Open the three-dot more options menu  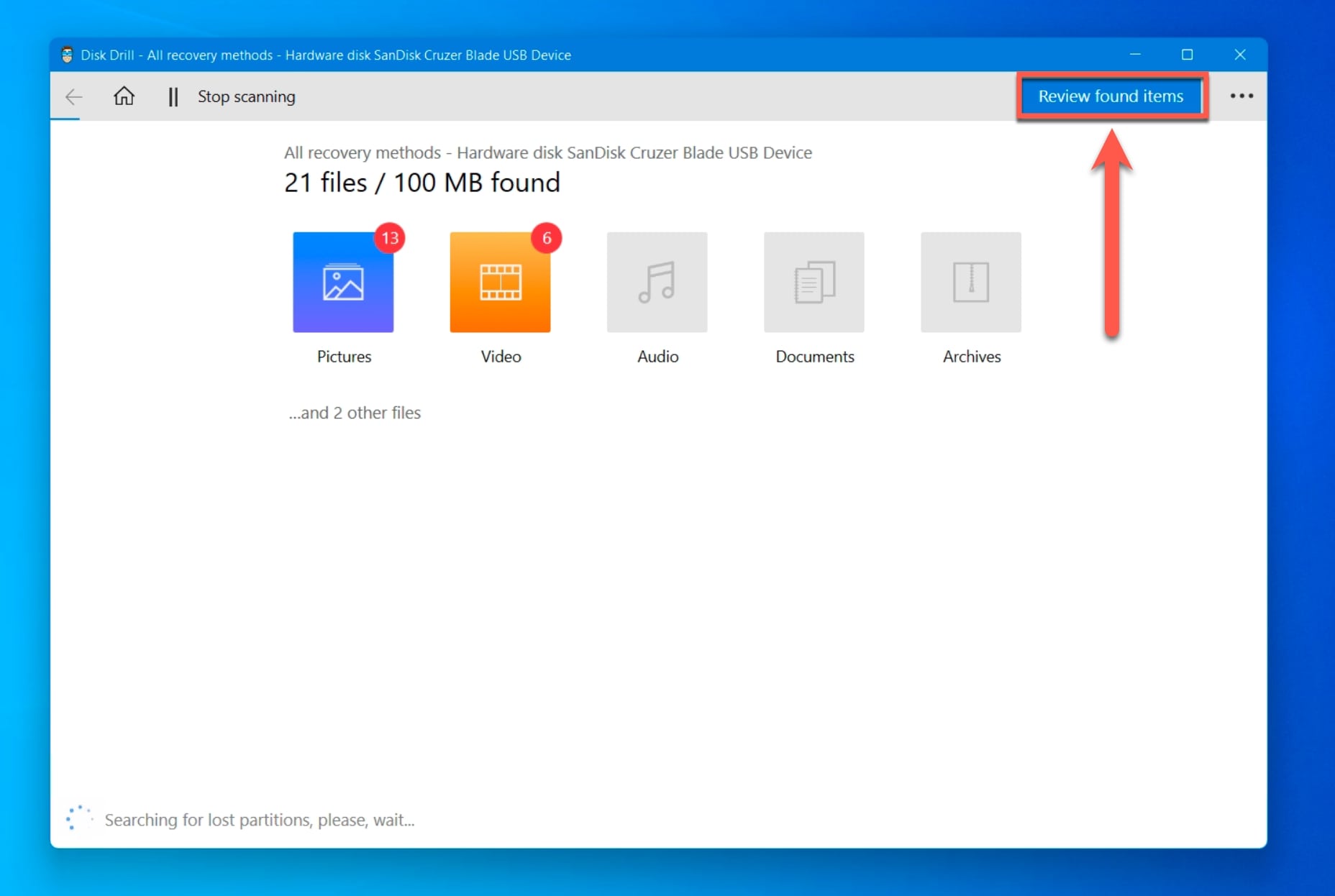[1241, 96]
